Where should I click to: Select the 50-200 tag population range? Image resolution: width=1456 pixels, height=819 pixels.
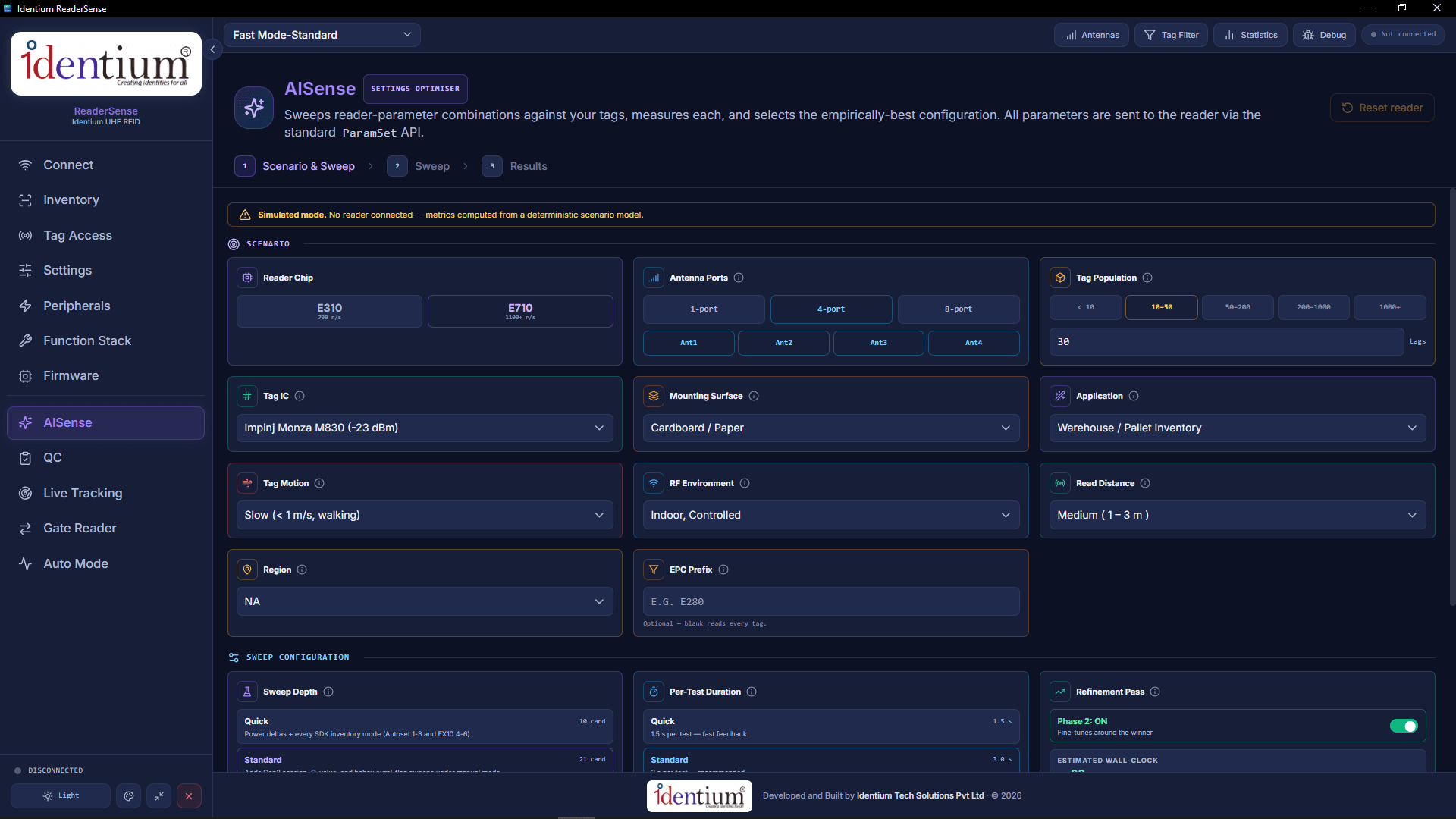(1238, 307)
